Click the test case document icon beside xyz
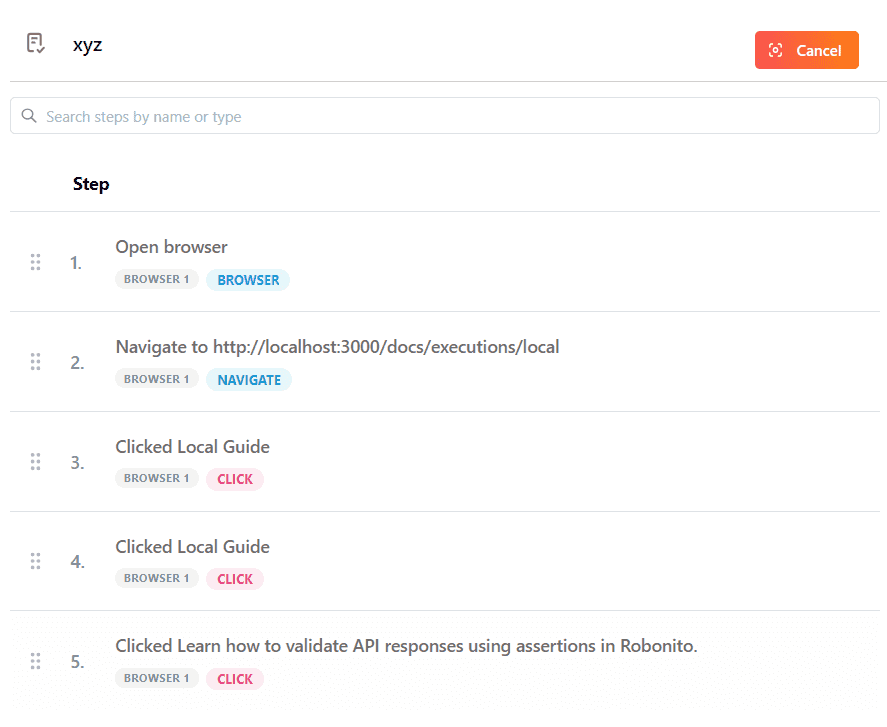The width and height of the screenshot is (887, 727). (x=36, y=44)
